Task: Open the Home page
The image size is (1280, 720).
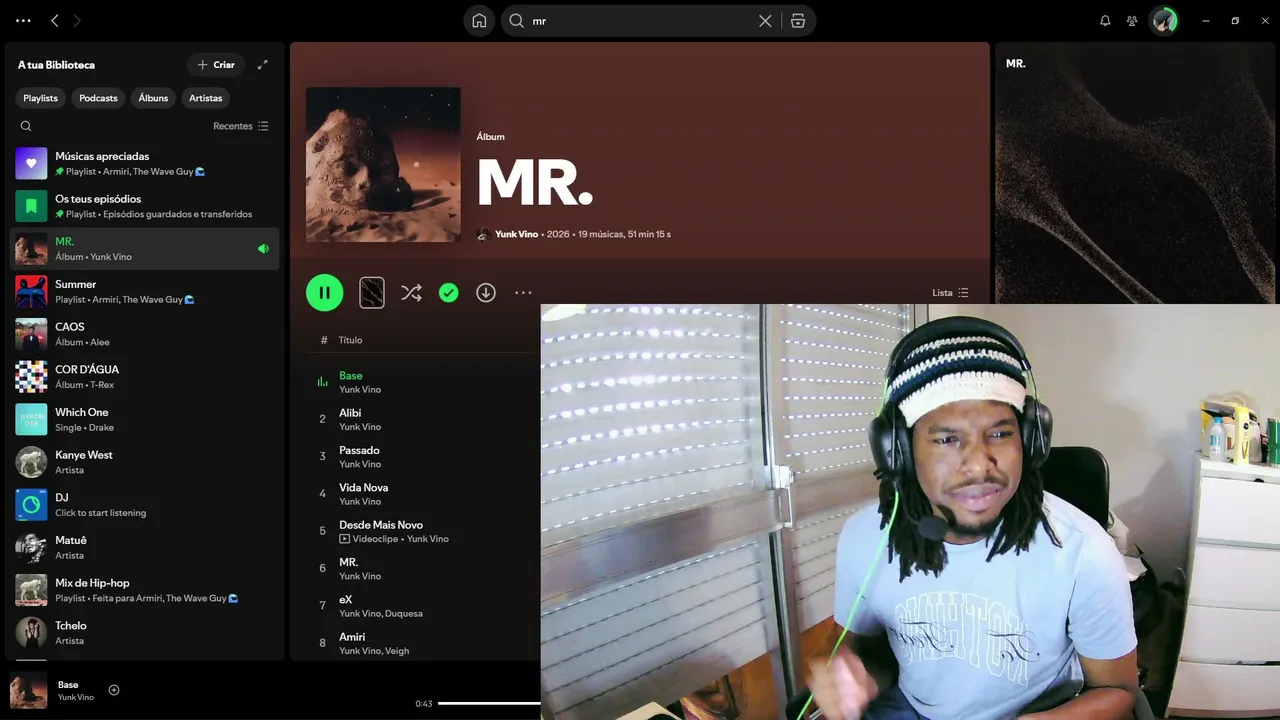Action: [480, 21]
